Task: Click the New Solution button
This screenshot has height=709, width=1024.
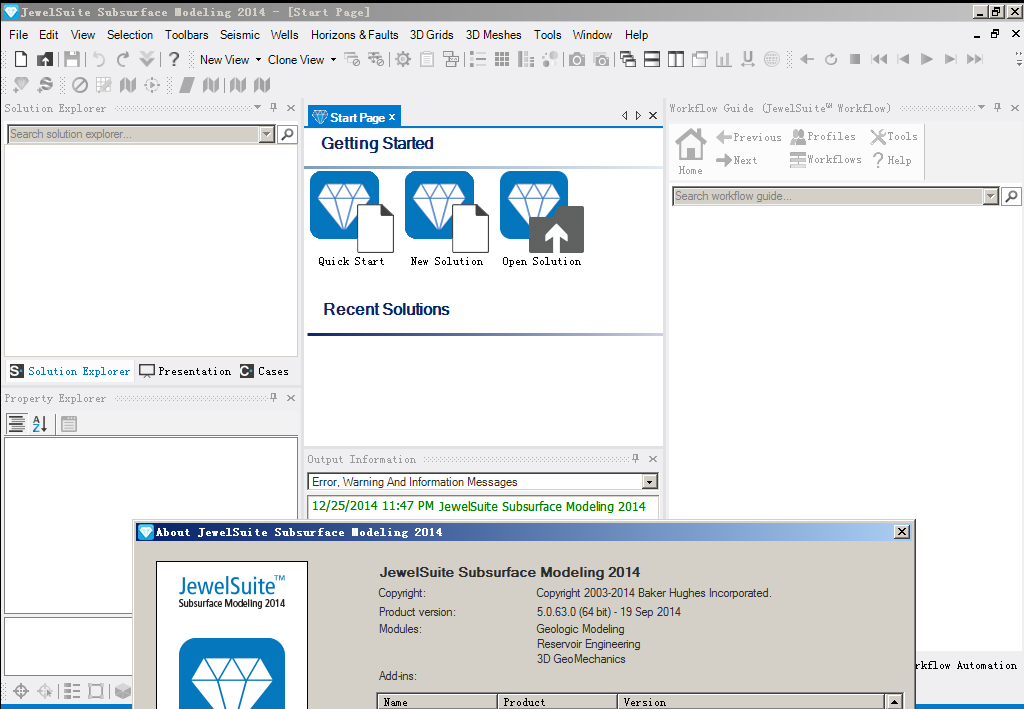Action: pos(447,219)
